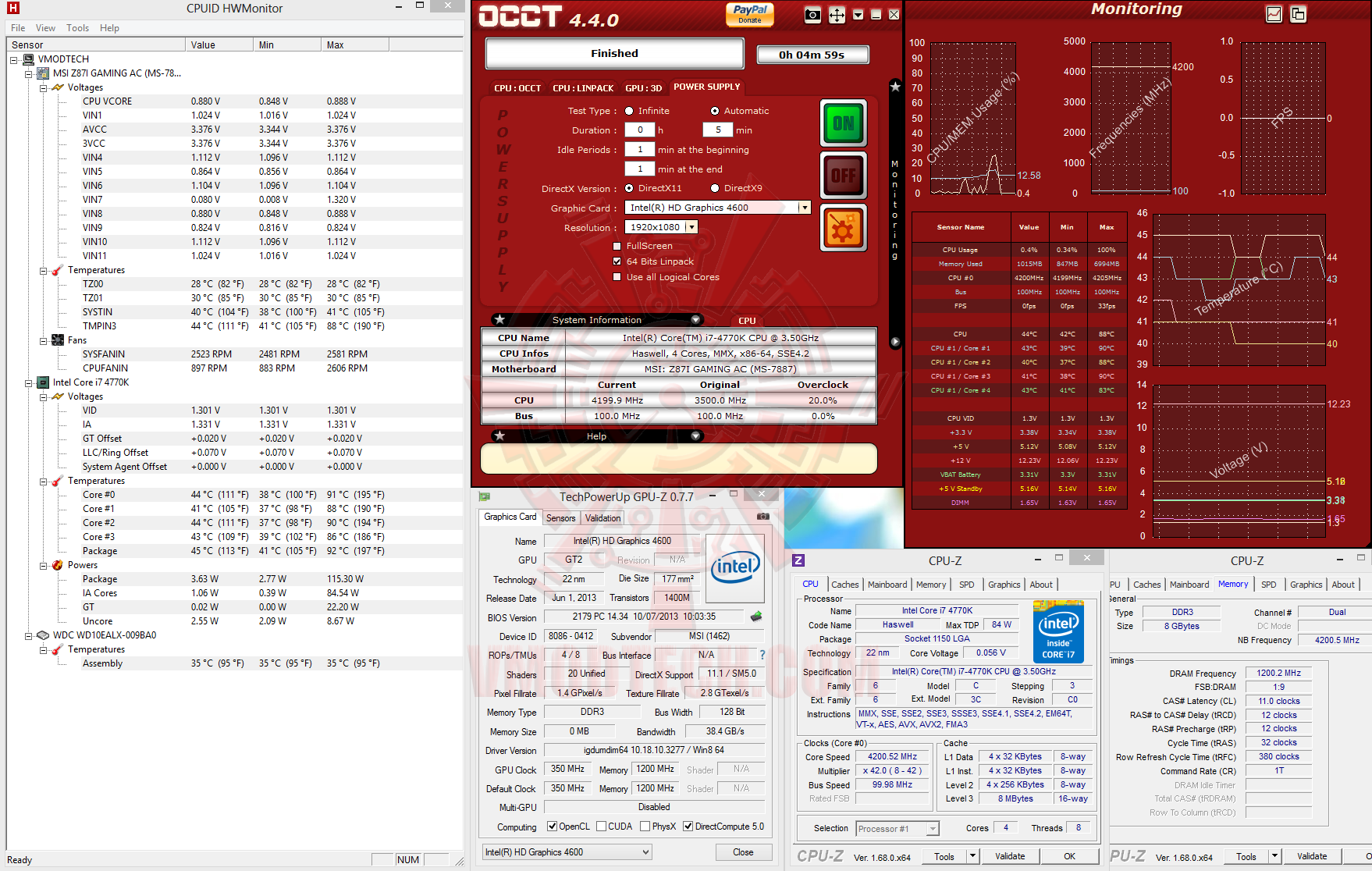The width and height of the screenshot is (1372, 871).
Task: Enable Use all Logical Cores checkbox
Action: click(x=617, y=277)
